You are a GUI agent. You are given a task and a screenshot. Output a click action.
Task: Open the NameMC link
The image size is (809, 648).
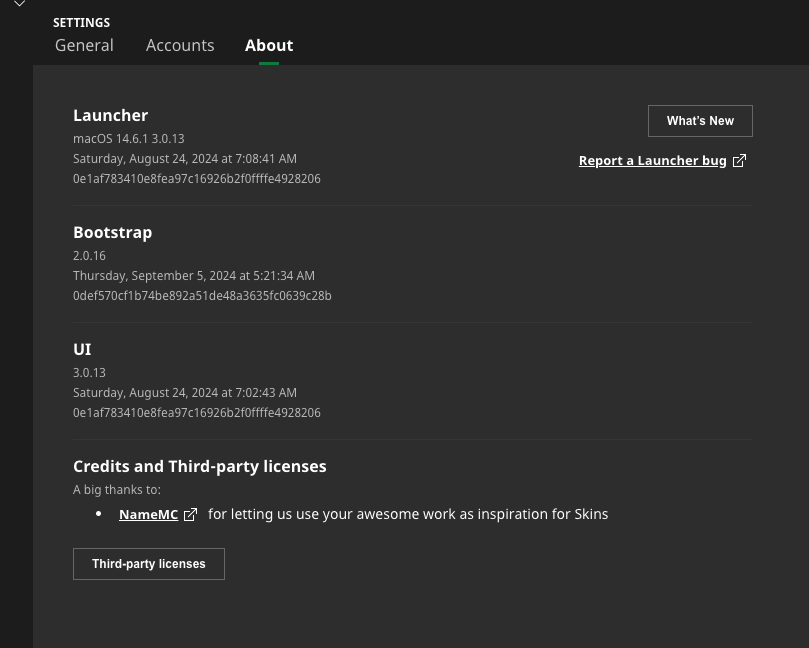point(148,515)
